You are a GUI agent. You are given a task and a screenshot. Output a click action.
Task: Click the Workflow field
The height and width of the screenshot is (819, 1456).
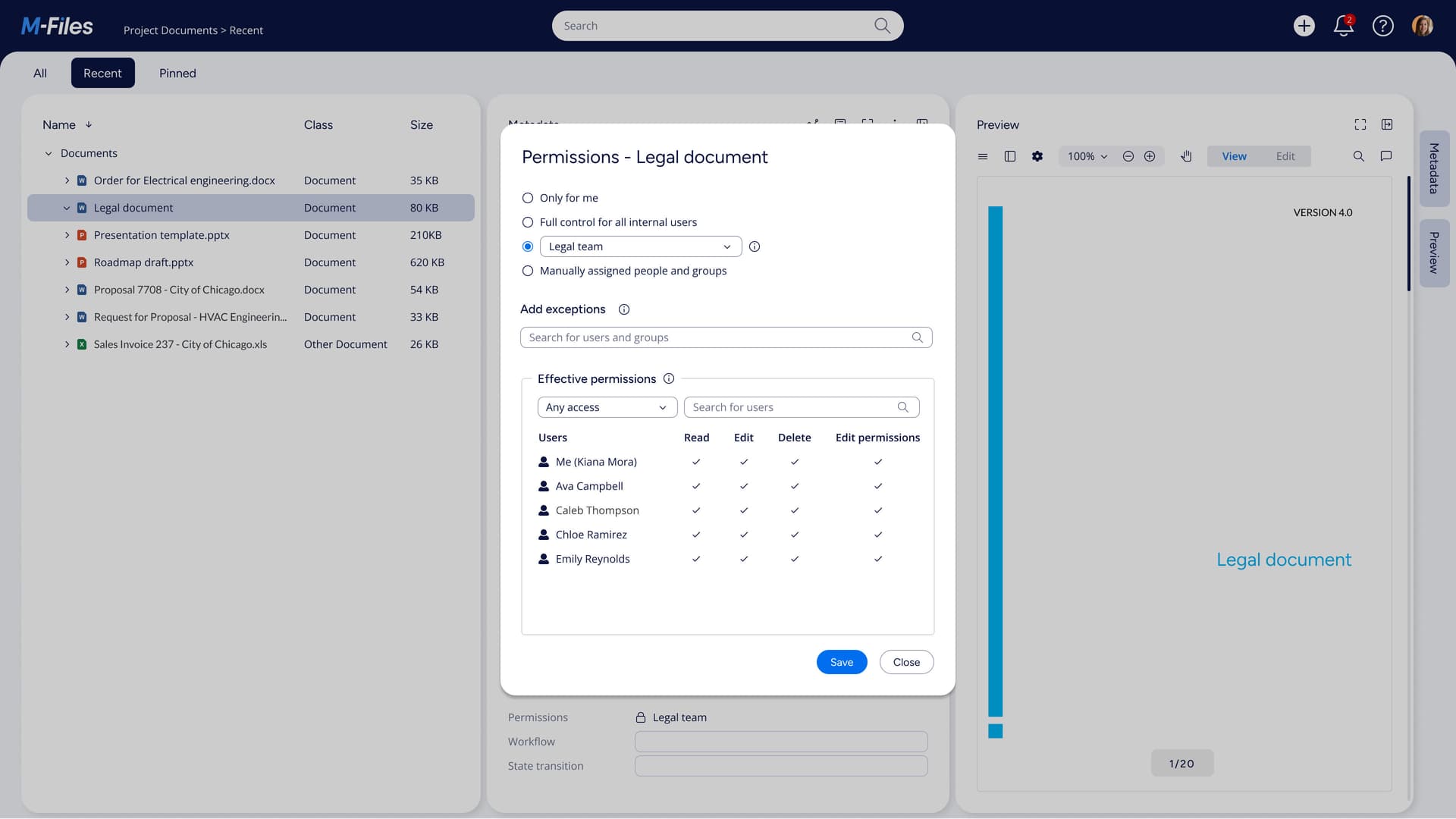[781, 742]
